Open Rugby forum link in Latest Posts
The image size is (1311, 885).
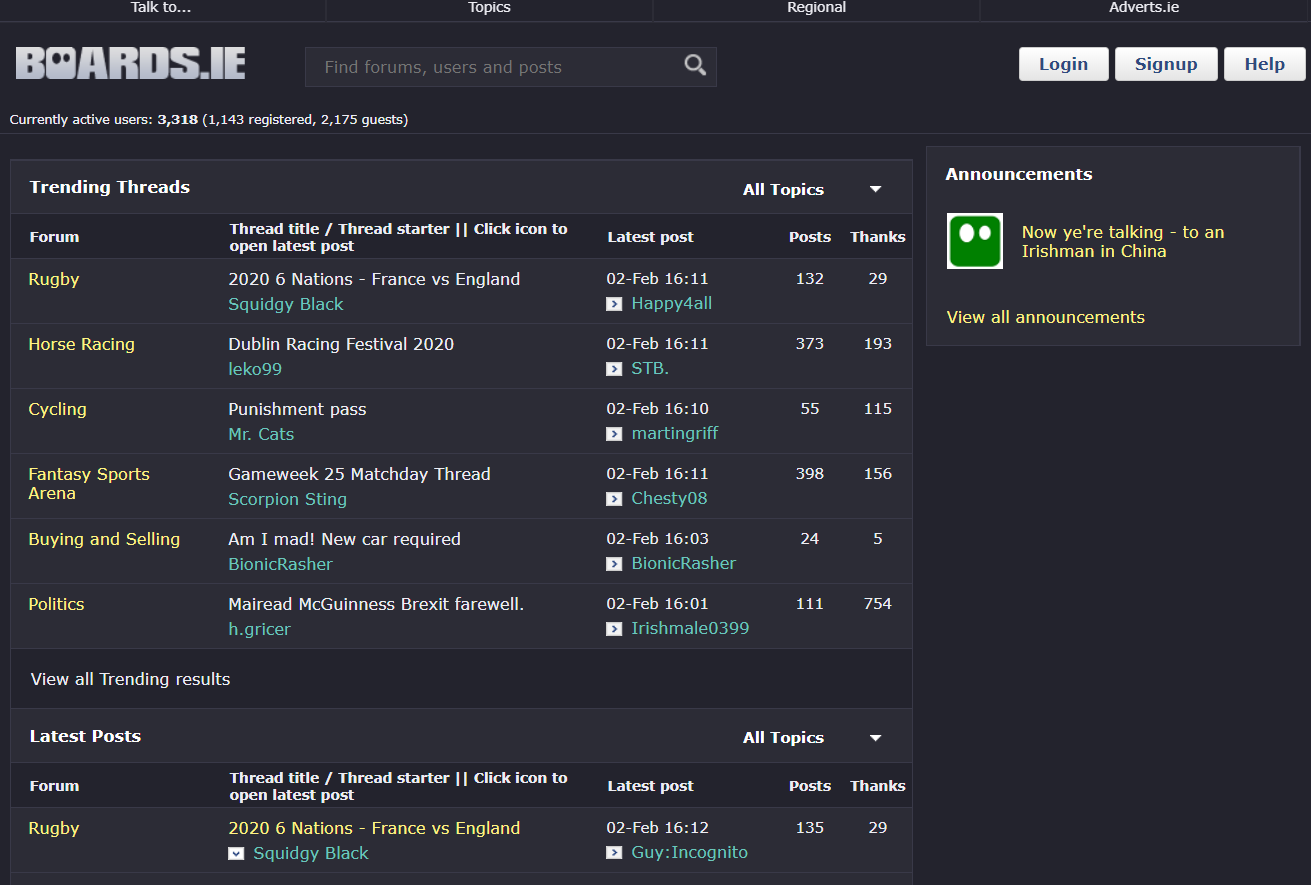pyautogui.click(x=54, y=828)
